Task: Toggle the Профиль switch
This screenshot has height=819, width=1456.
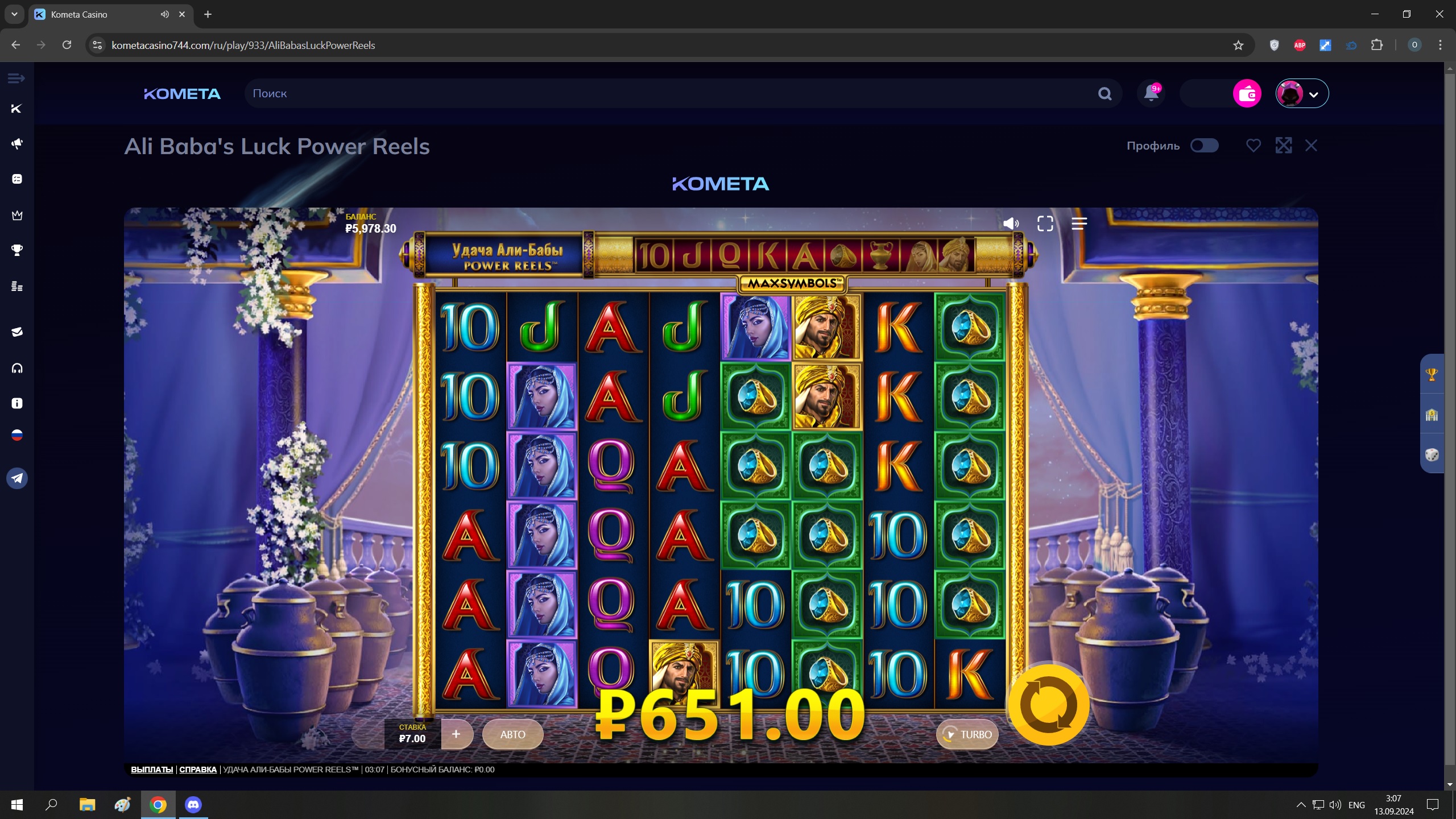Action: pyautogui.click(x=1204, y=146)
